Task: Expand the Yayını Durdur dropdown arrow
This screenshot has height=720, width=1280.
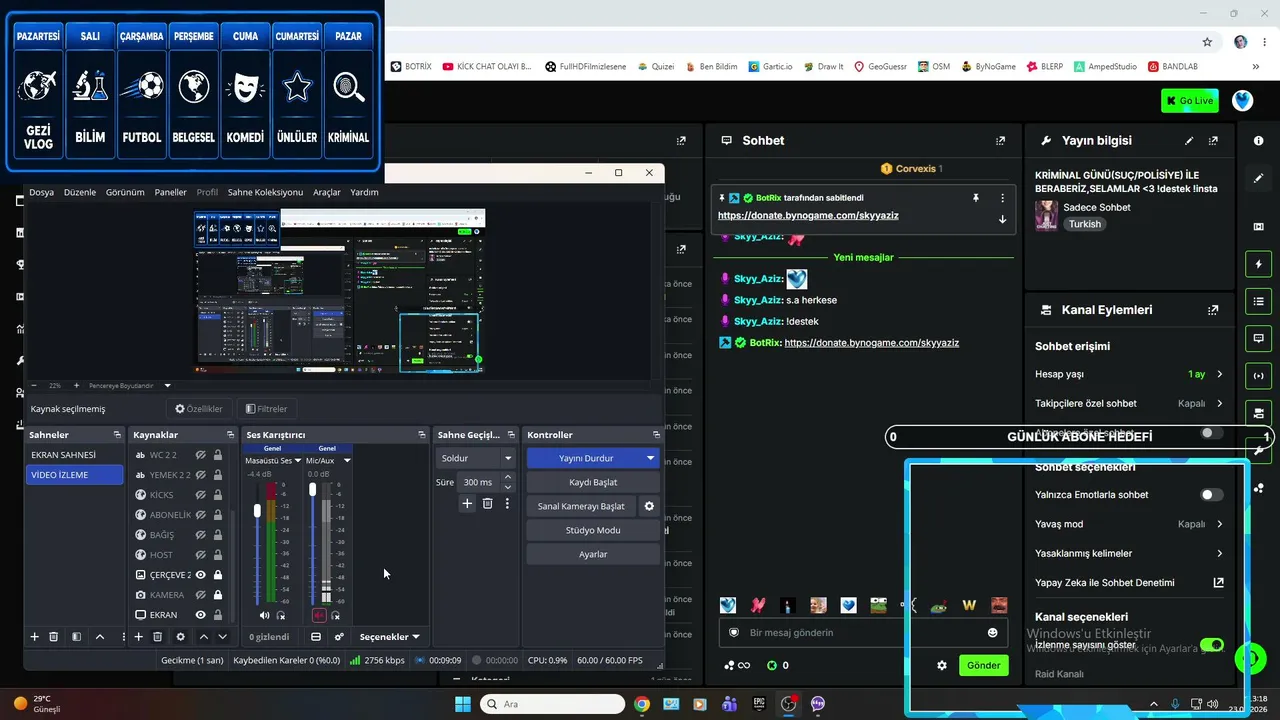Action: [x=651, y=458]
